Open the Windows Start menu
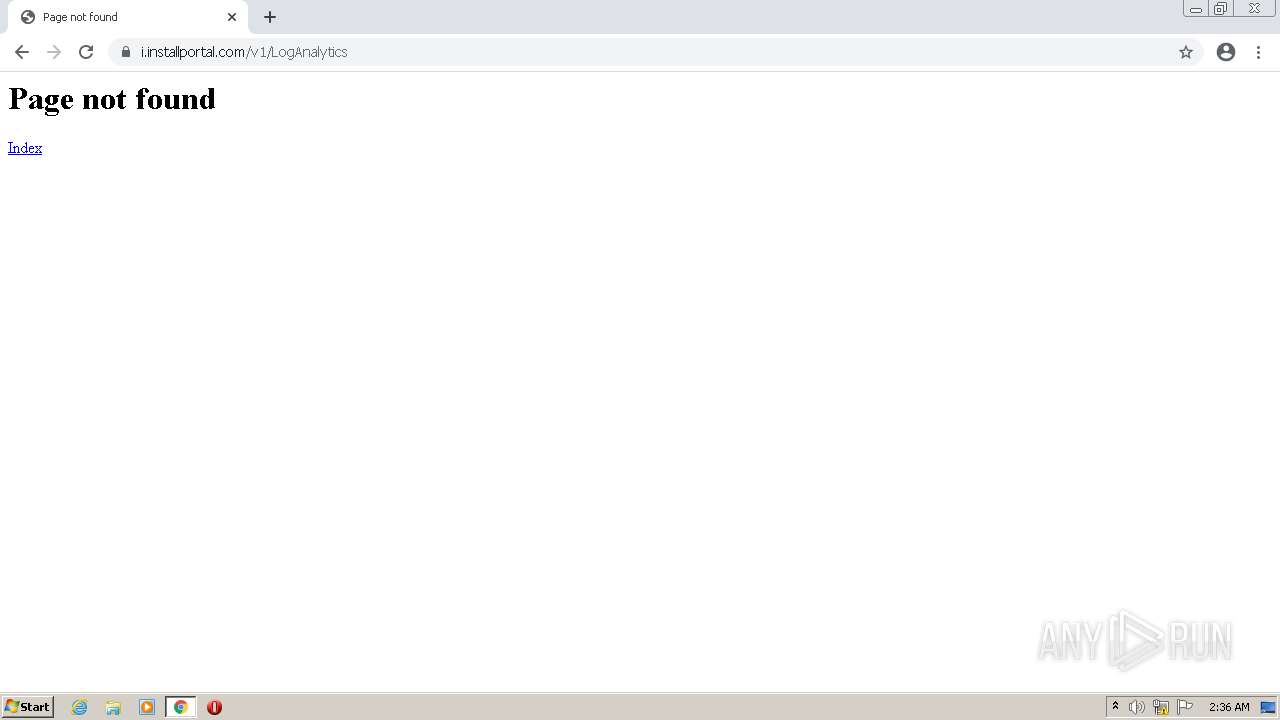The width and height of the screenshot is (1280, 720). (x=28, y=707)
